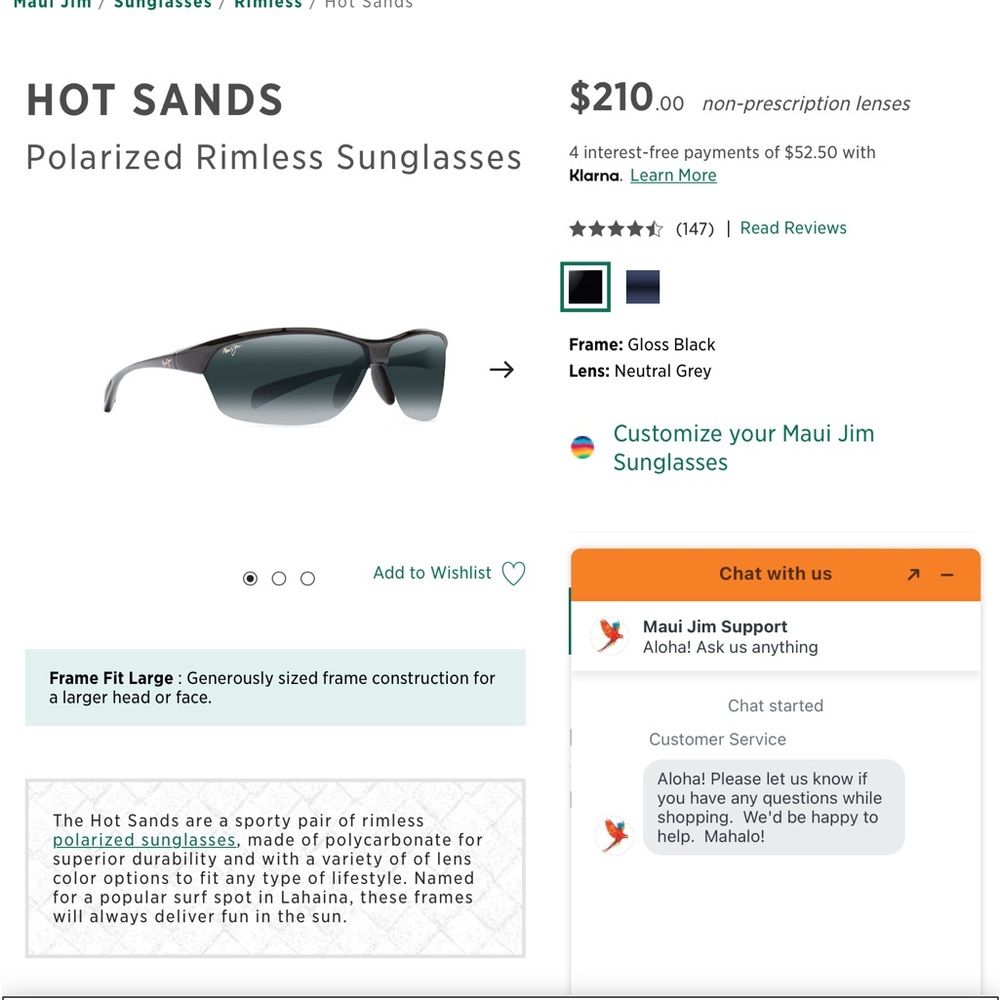Viewport: 1000px width, 1000px height.
Task: Collapse the chat window with the minus icon
Action: point(946,574)
